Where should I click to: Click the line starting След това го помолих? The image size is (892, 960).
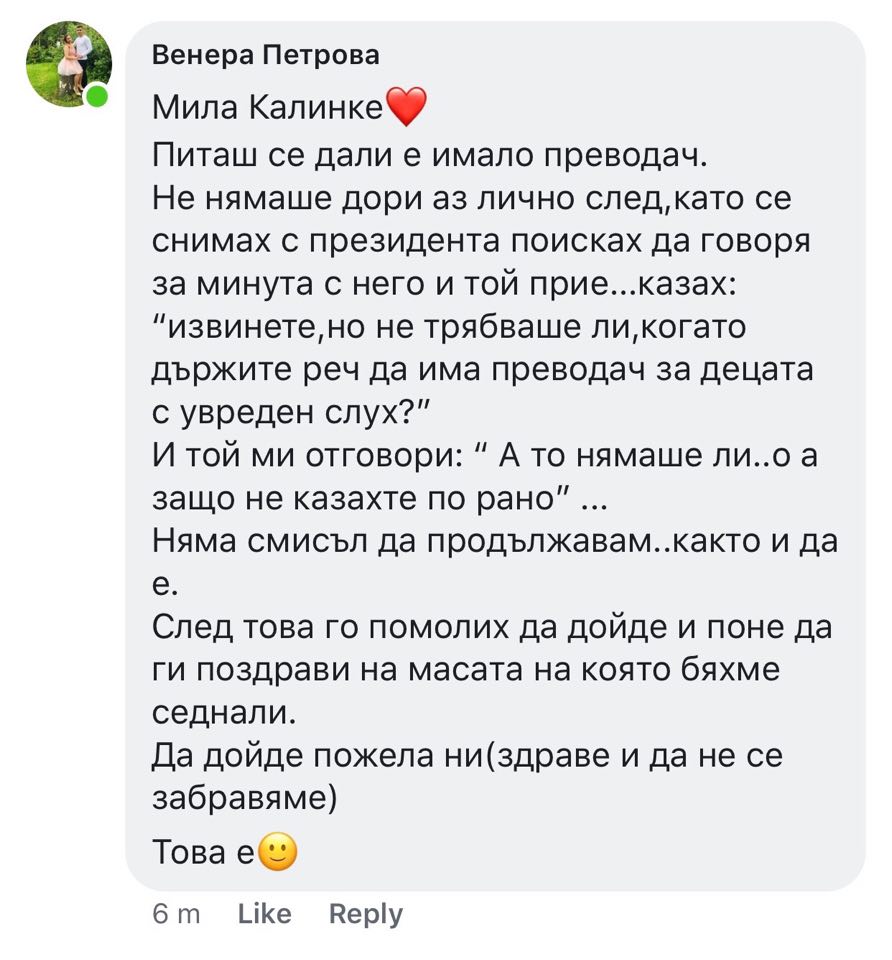[492, 628]
